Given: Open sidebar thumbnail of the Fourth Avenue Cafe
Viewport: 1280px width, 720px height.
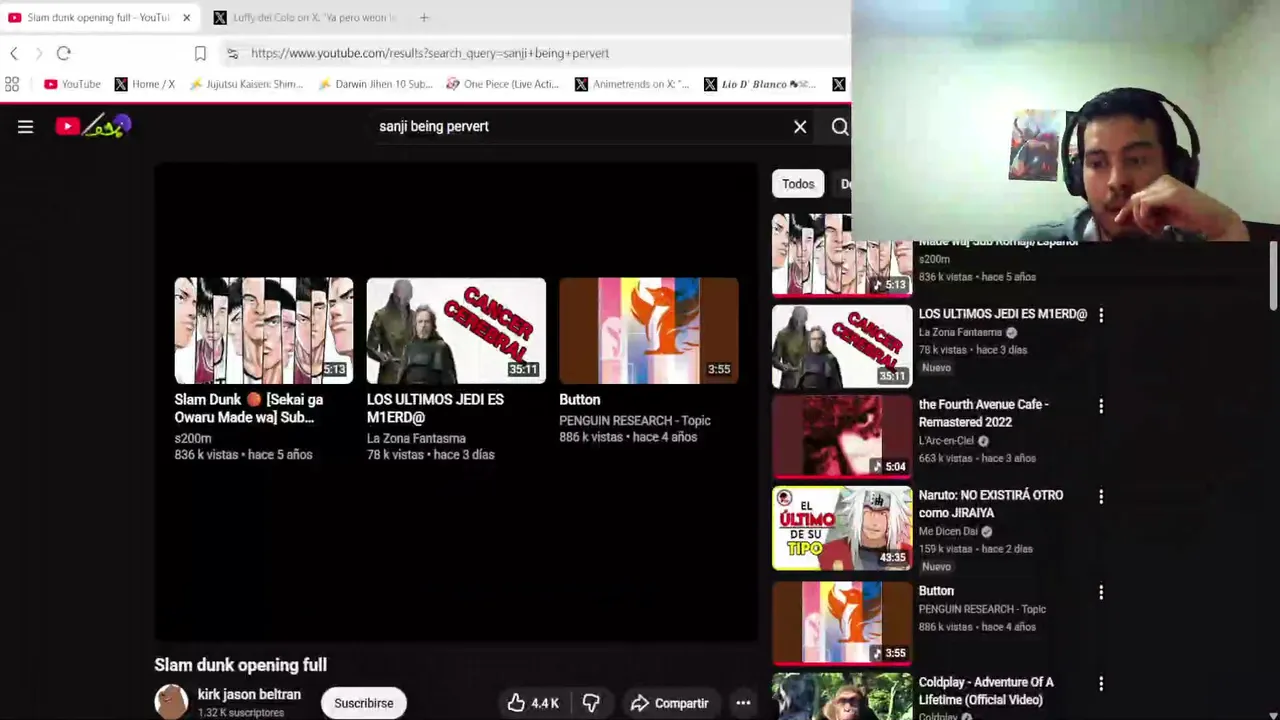Looking at the screenshot, I should [x=842, y=436].
